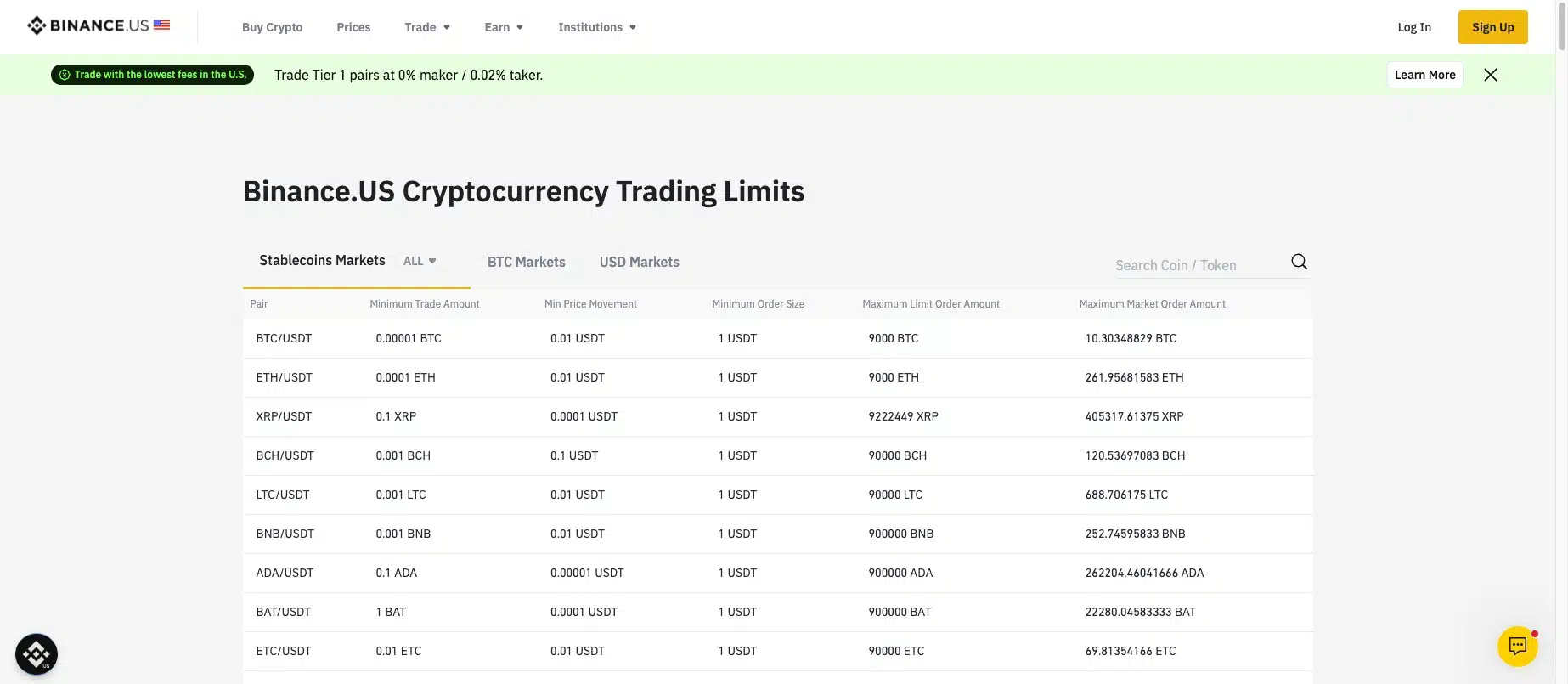1568x684 pixels.
Task: Click the 9222449 XRP limit value
Action: tap(903, 416)
